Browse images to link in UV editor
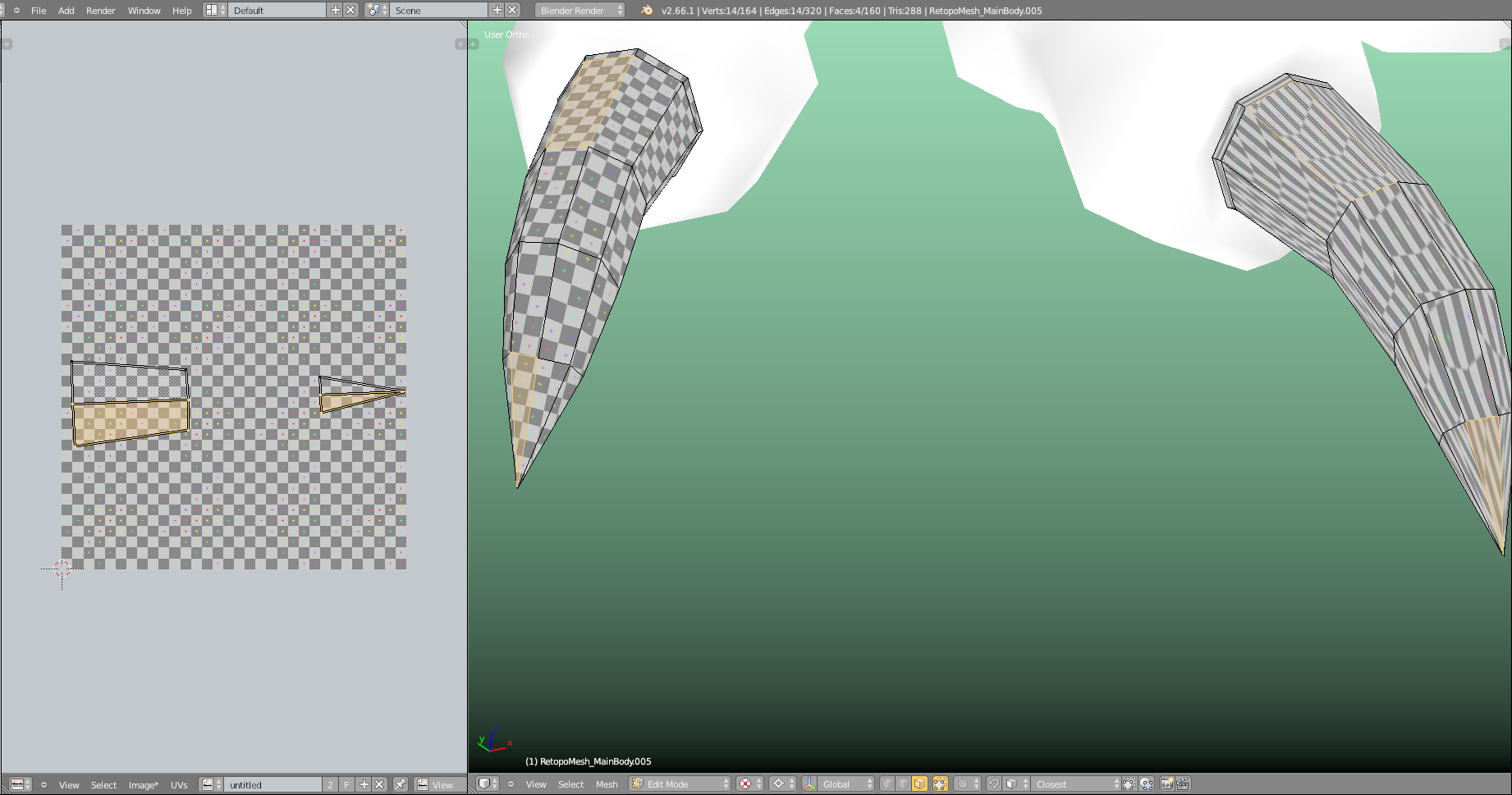1512x795 pixels. (x=211, y=784)
